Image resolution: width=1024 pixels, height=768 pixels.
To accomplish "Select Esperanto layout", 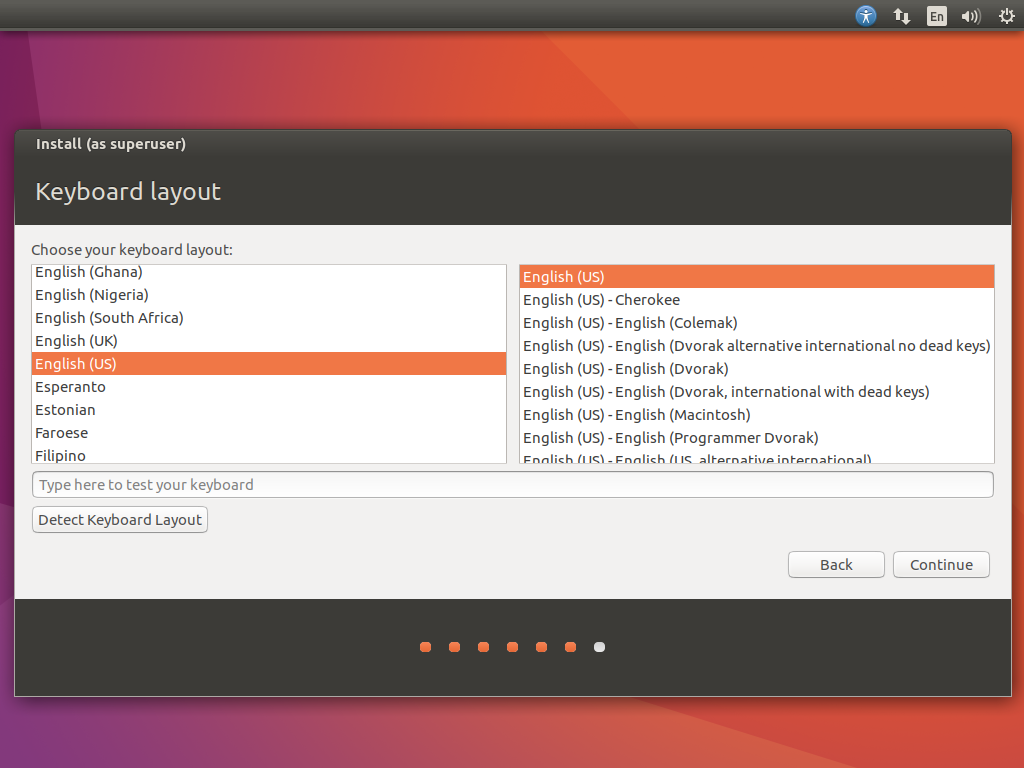I will [268, 387].
